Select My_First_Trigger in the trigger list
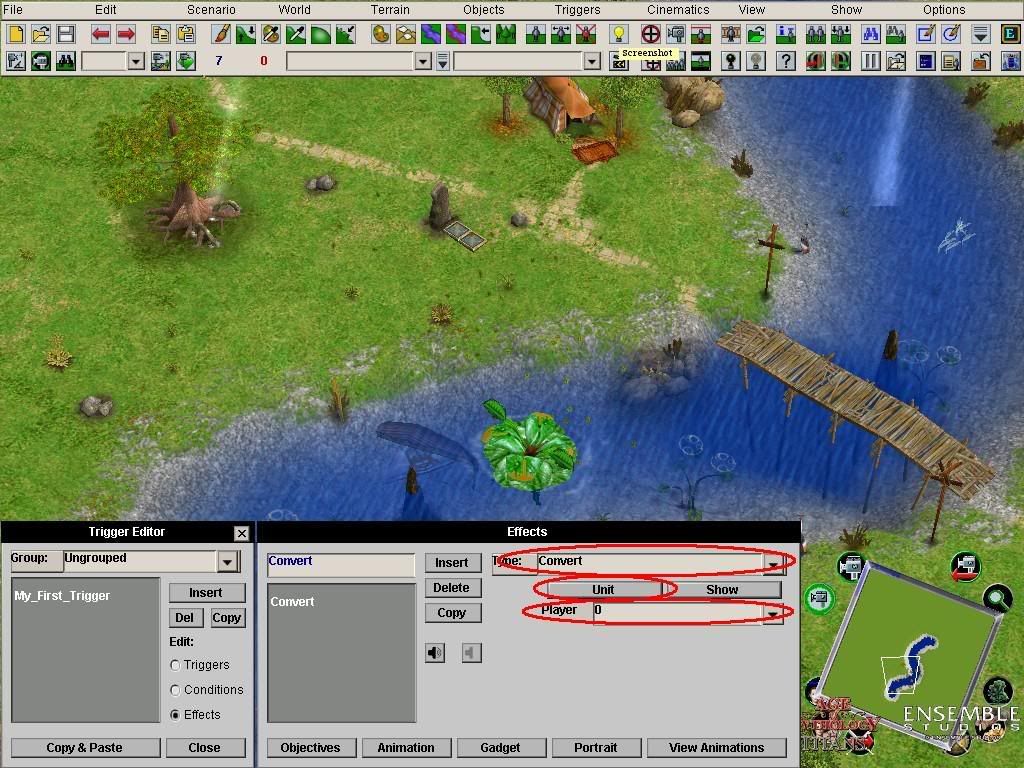 pos(62,596)
